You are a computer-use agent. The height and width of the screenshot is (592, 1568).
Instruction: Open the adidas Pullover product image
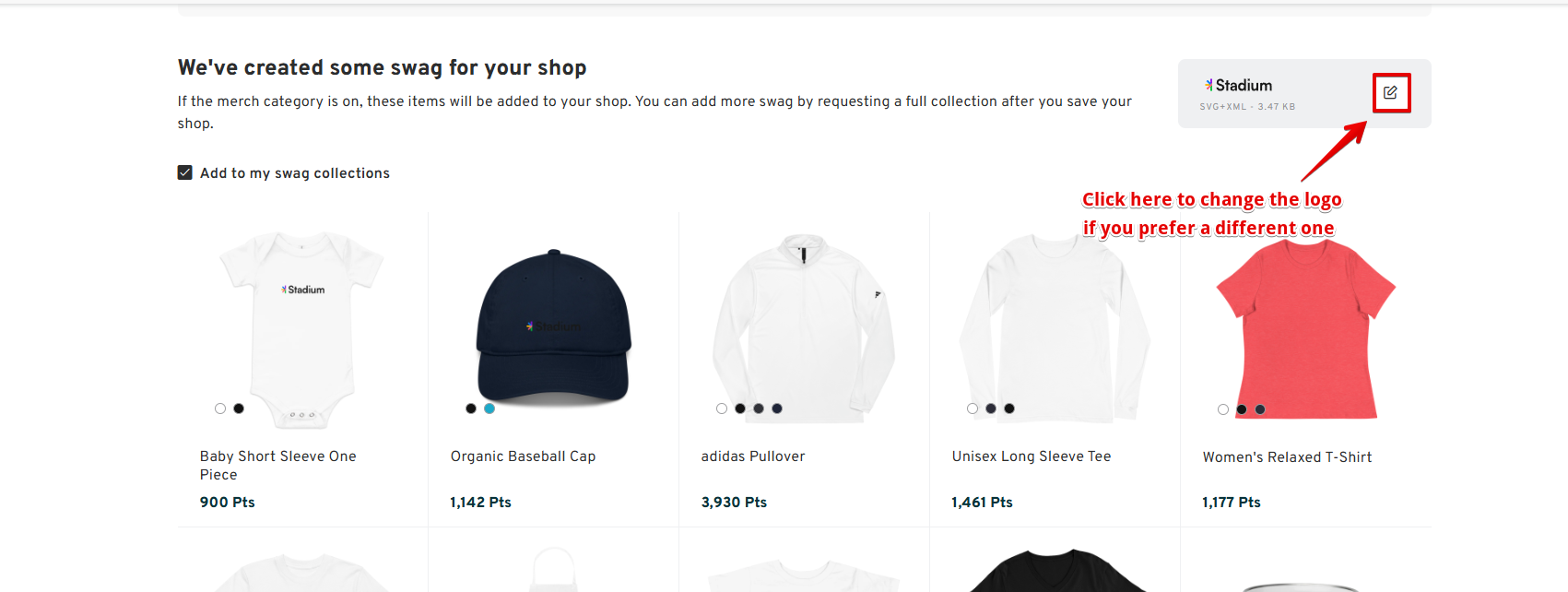(x=804, y=329)
